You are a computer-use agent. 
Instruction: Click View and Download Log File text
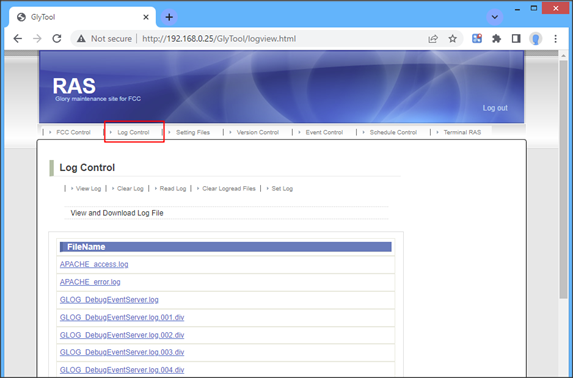tap(117, 213)
